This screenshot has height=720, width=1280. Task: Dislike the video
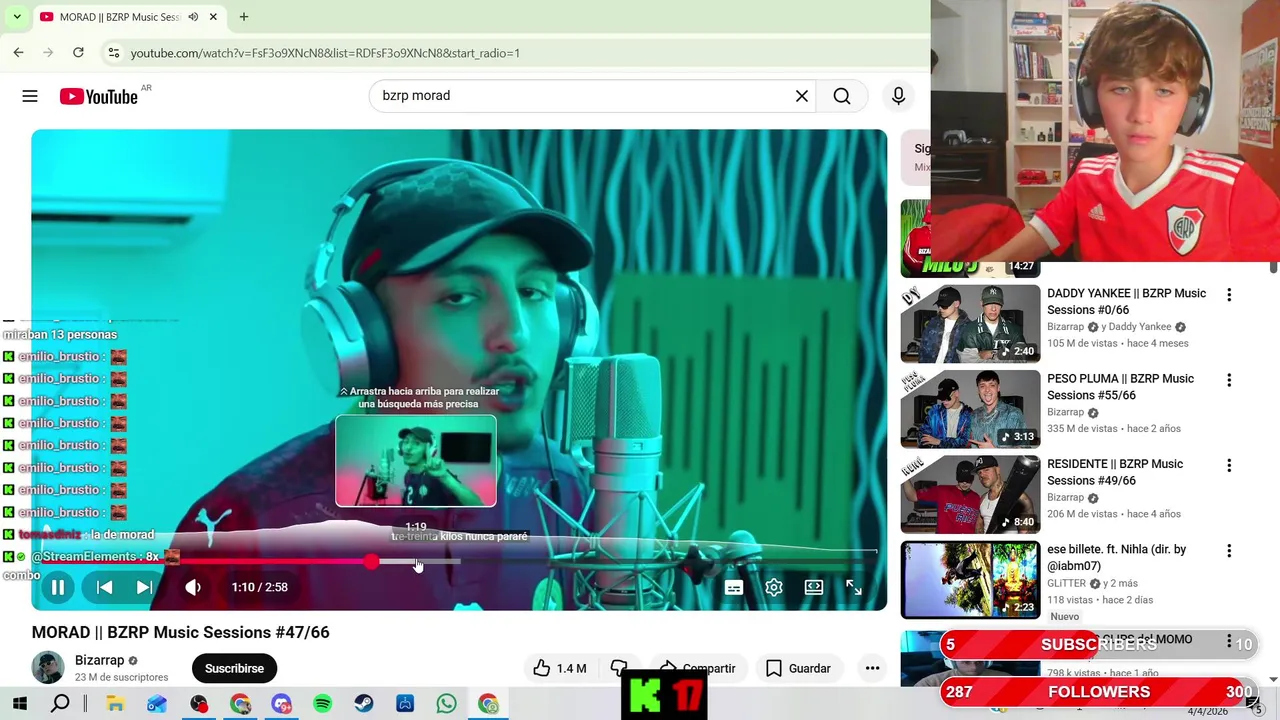[x=619, y=668]
